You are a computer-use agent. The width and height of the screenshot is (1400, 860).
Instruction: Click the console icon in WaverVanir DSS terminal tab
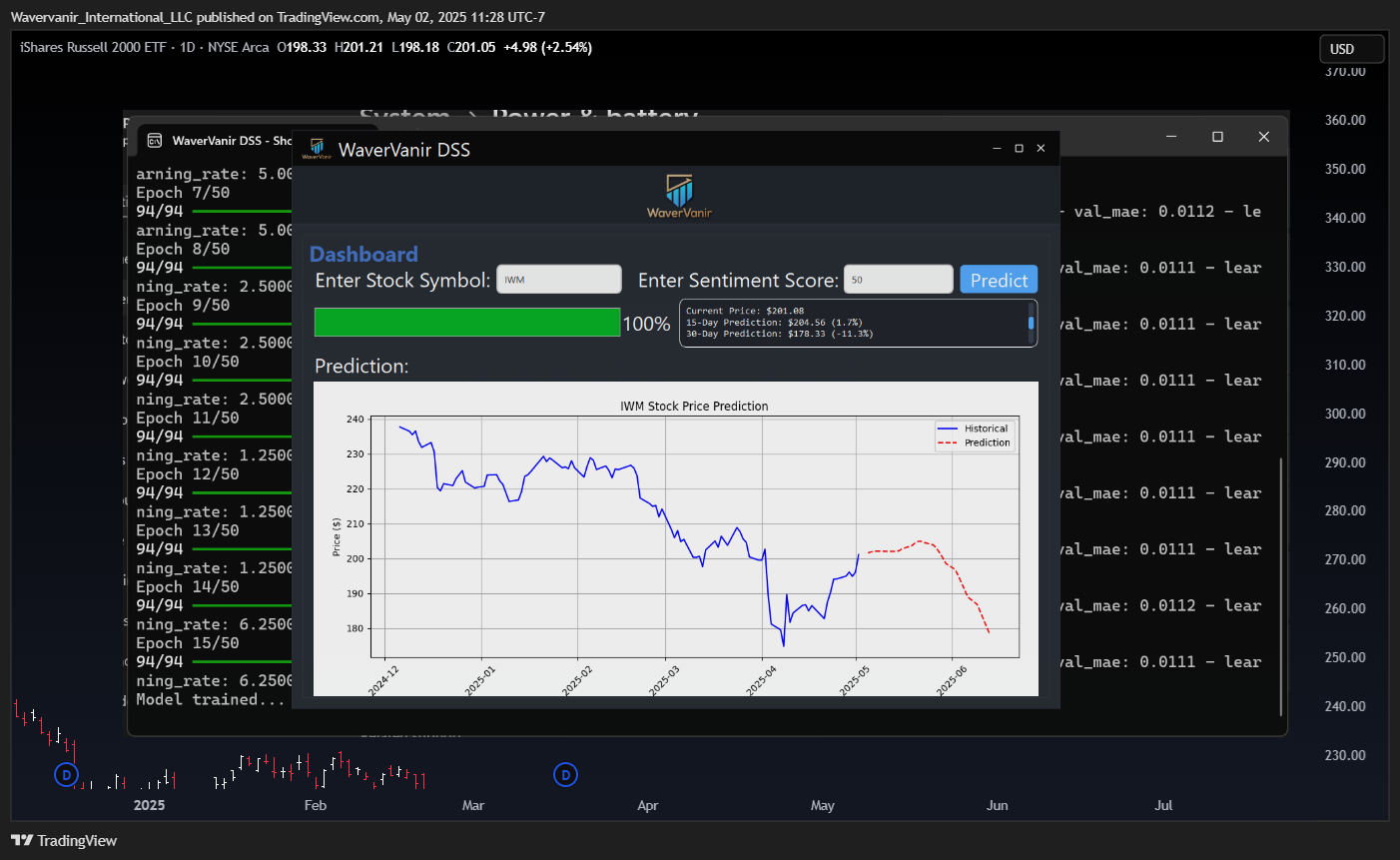(x=155, y=141)
